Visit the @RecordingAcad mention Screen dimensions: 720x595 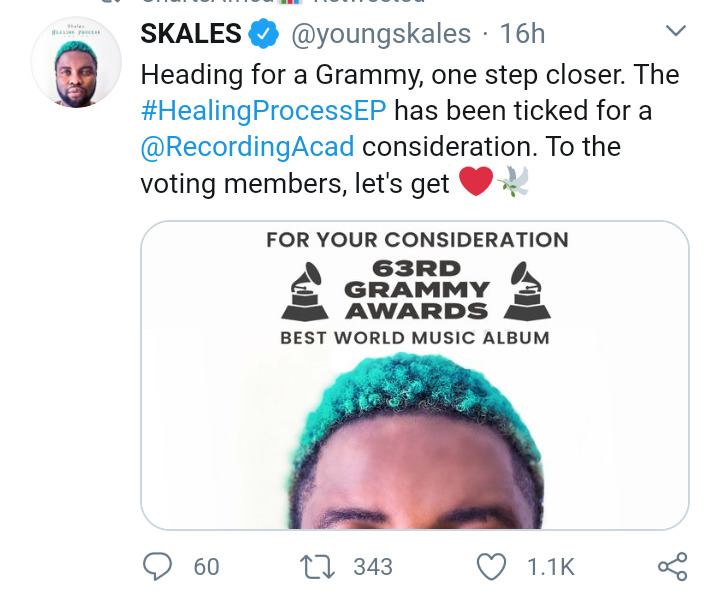click(x=248, y=147)
